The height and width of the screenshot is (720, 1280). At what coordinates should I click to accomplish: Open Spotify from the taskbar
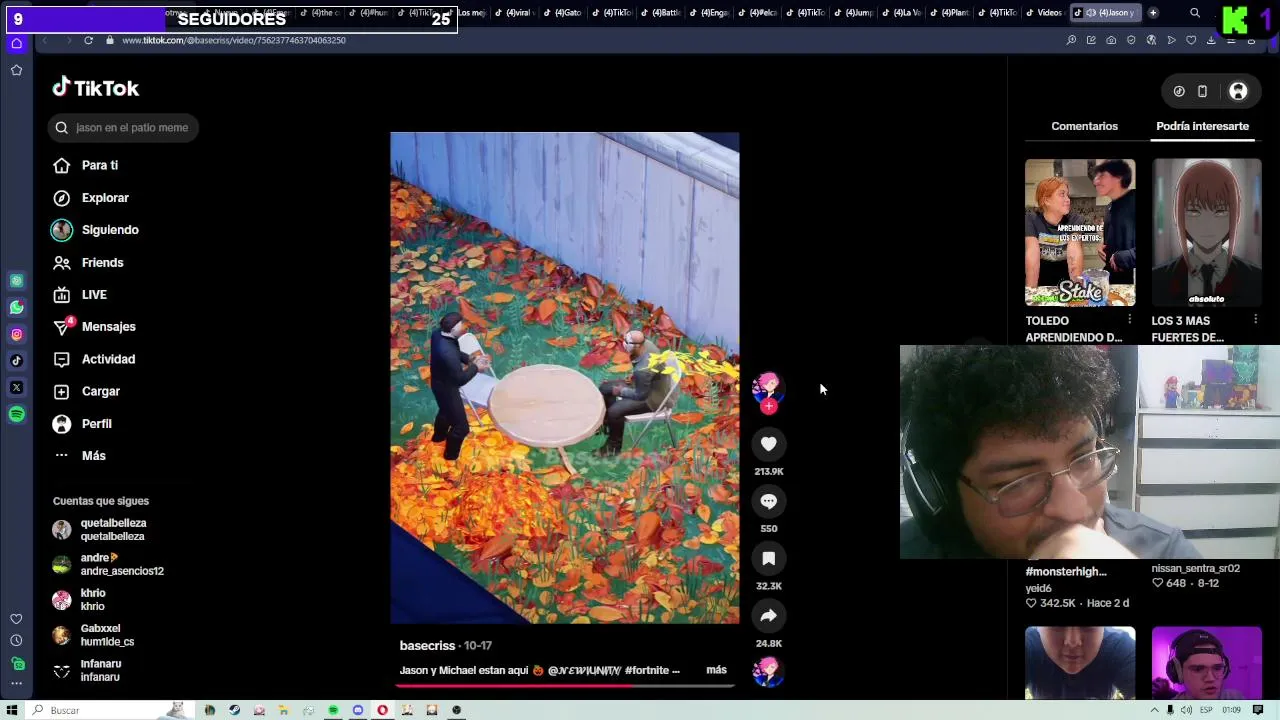(x=333, y=710)
